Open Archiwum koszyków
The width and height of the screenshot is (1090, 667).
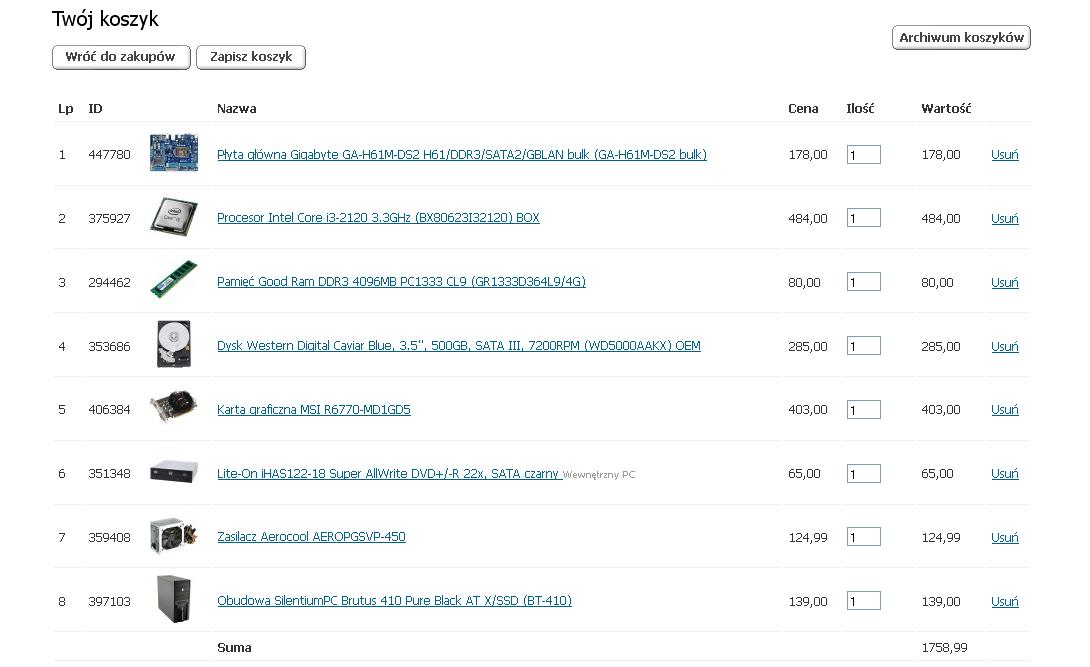pyautogui.click(x=961, y=38)
